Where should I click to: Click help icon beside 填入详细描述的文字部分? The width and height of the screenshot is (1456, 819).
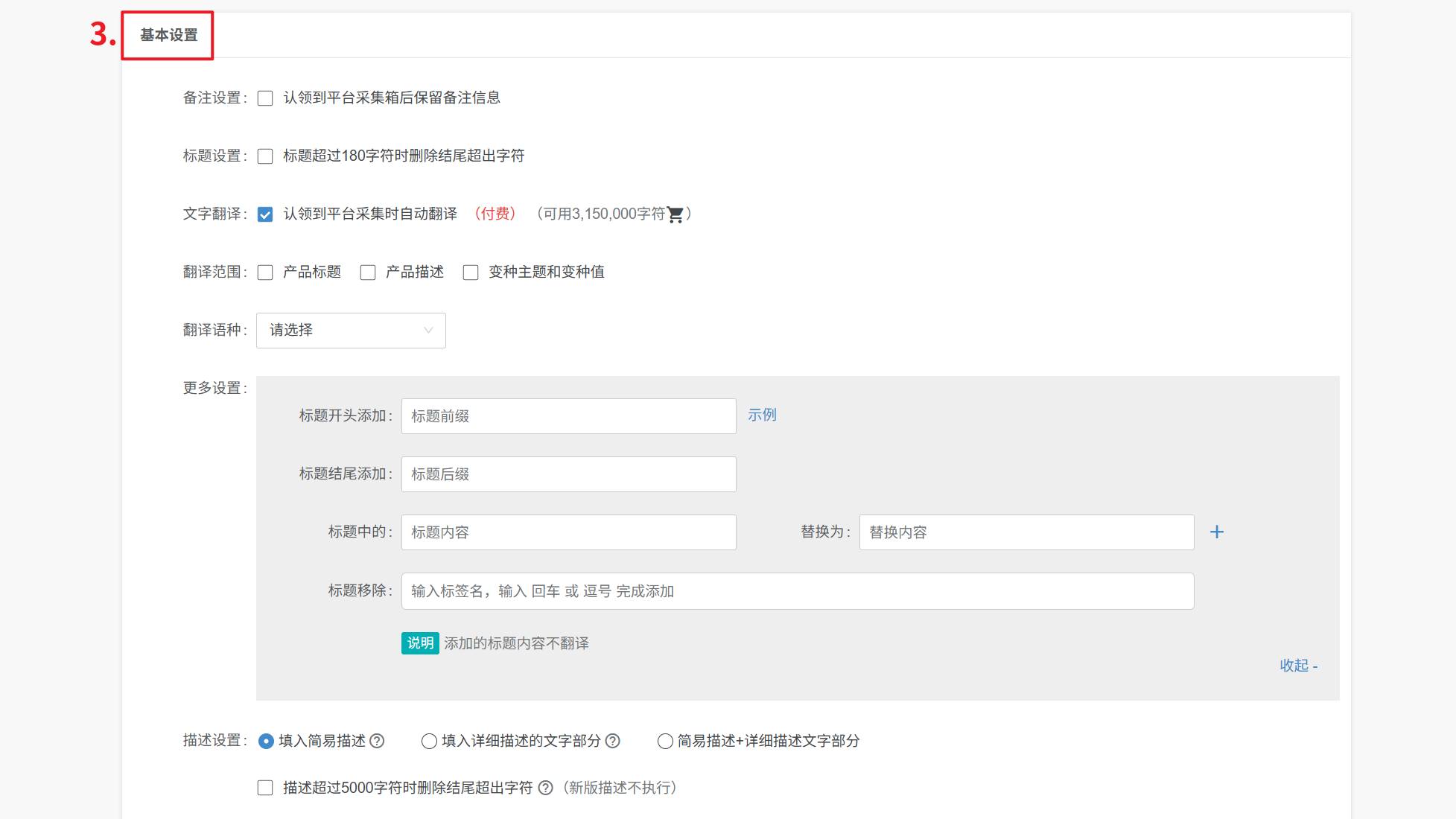[x=612, y=741]
